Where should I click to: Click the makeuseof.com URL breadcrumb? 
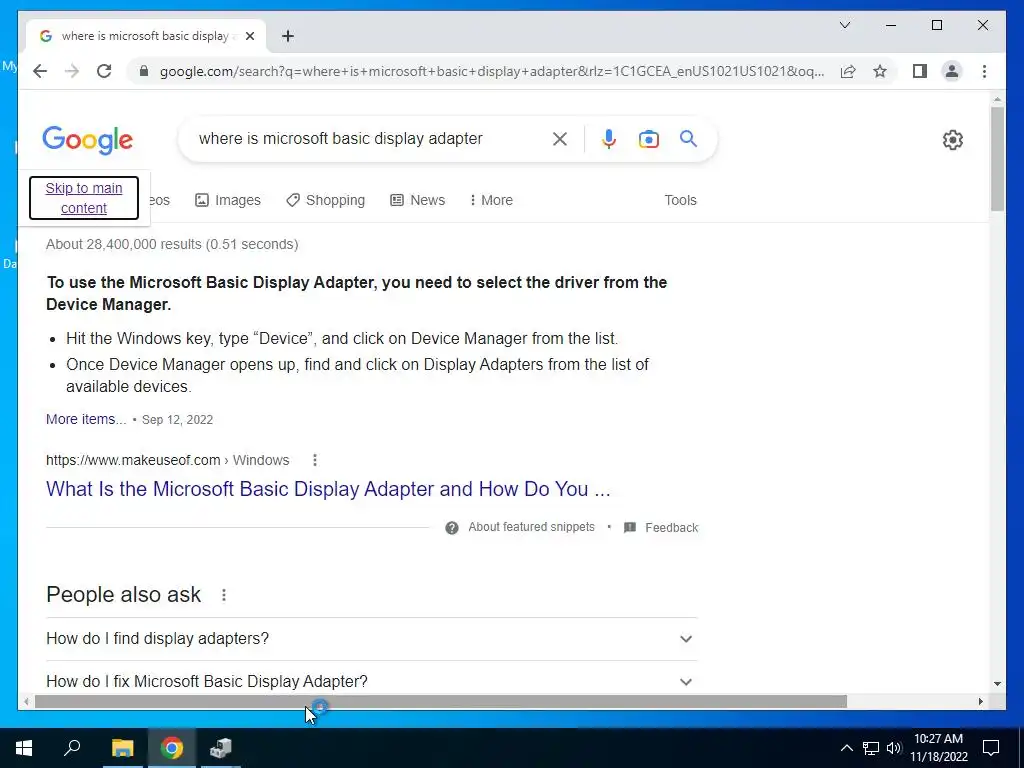167,460
